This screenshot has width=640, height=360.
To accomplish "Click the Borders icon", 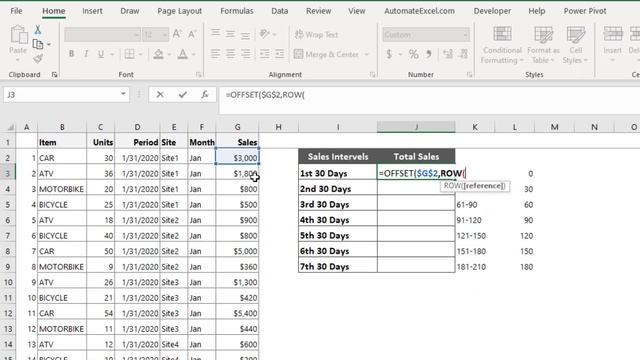I will 129,54.
